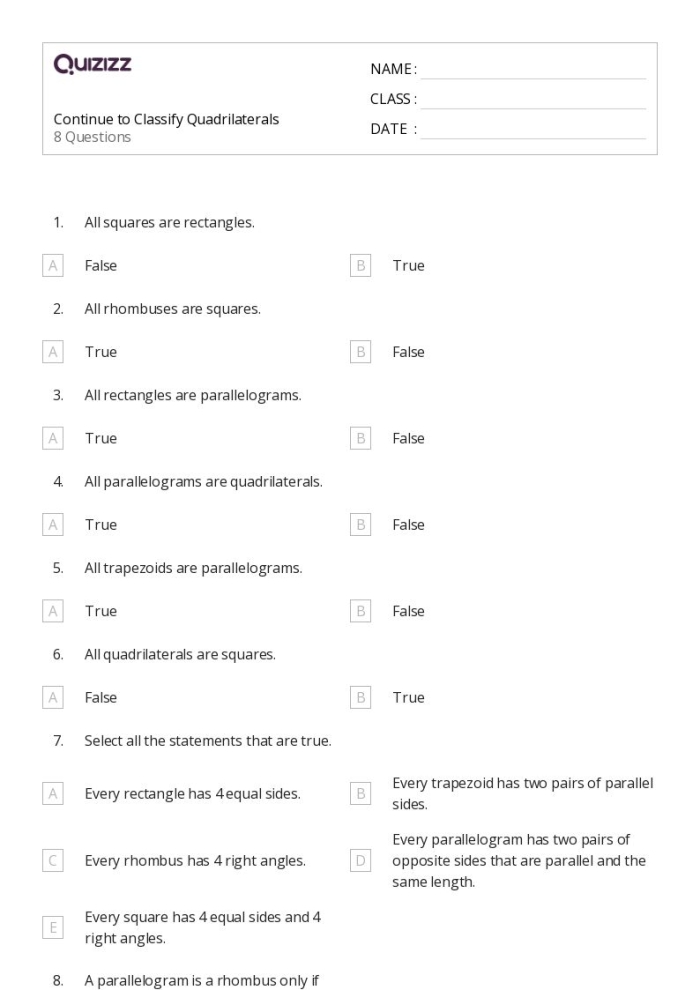Choose A True for rectangles are parallelograms

[x=53, y=438]
